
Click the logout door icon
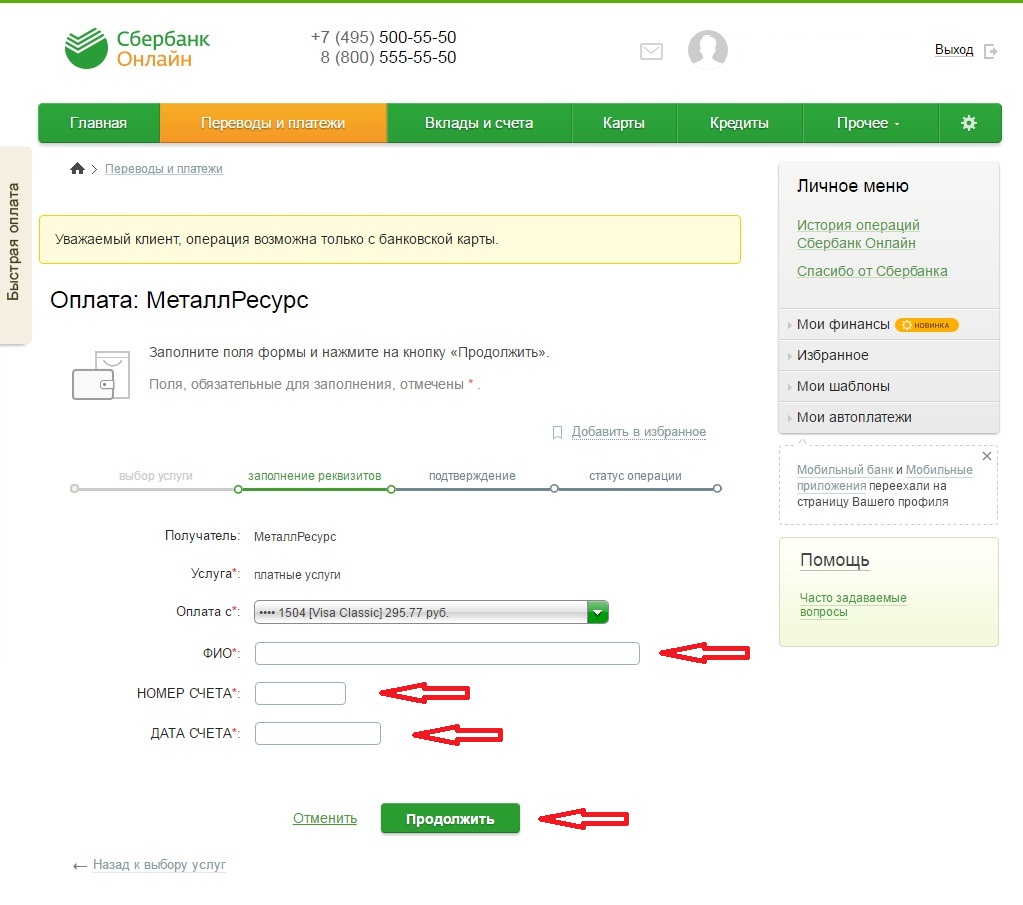[x=990, y=51]
